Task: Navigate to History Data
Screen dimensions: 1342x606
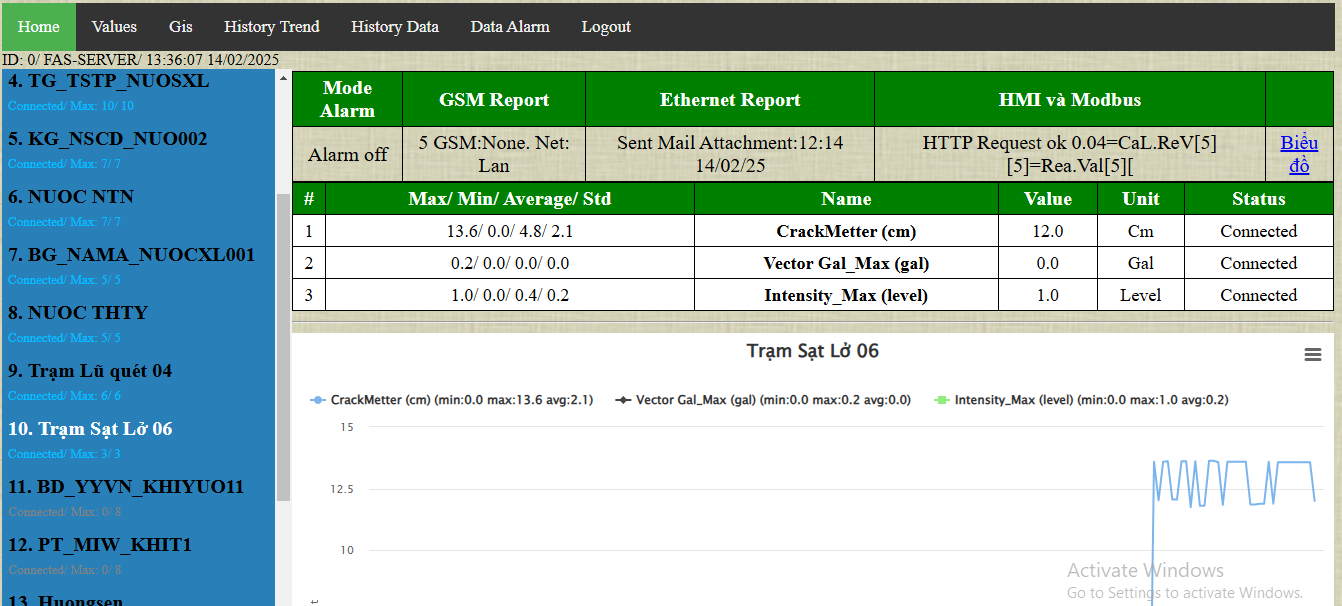Action: [394, 27]
